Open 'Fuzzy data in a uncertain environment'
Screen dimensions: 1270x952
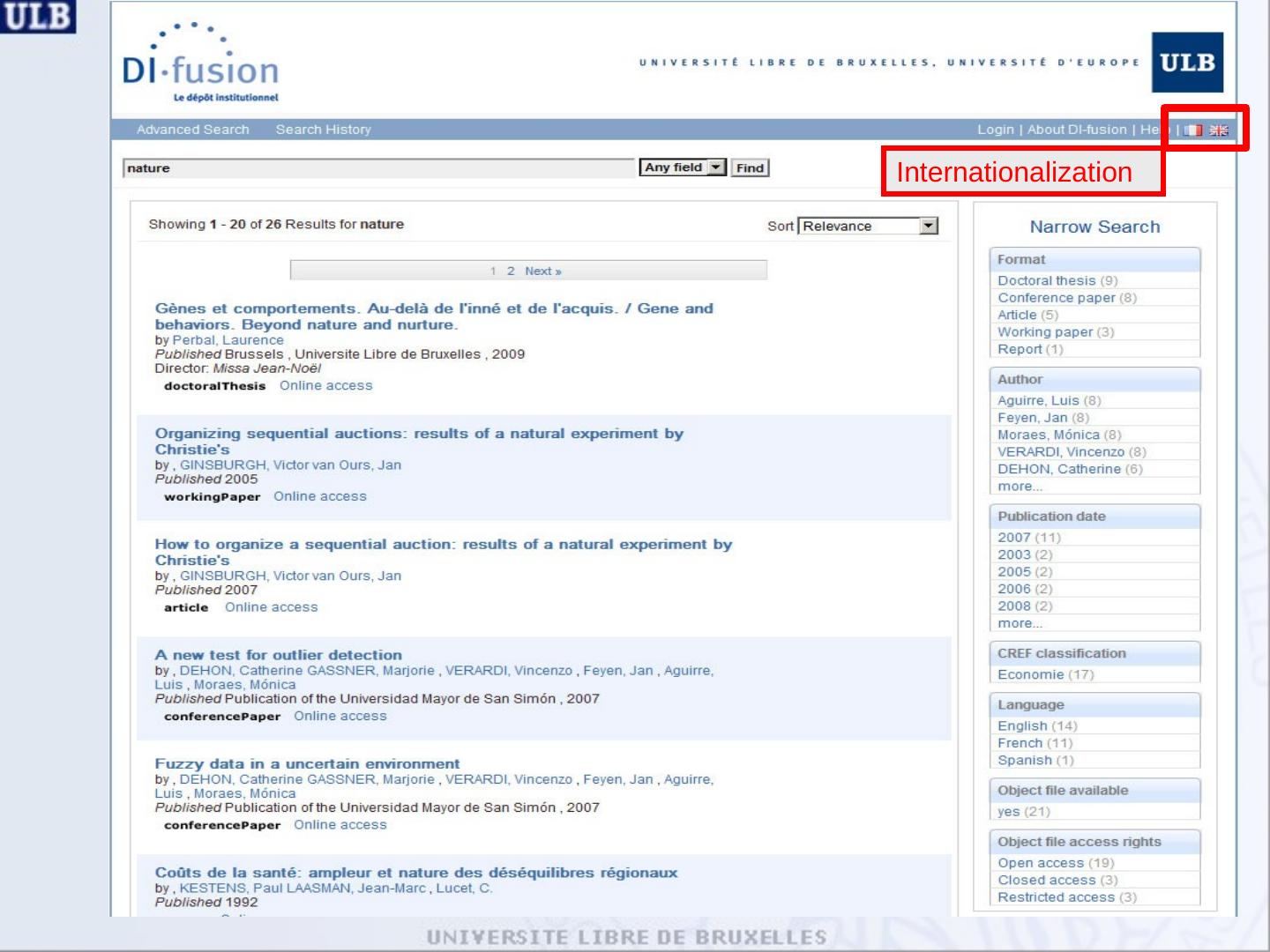pyautogui.click(x=307, y=764)
